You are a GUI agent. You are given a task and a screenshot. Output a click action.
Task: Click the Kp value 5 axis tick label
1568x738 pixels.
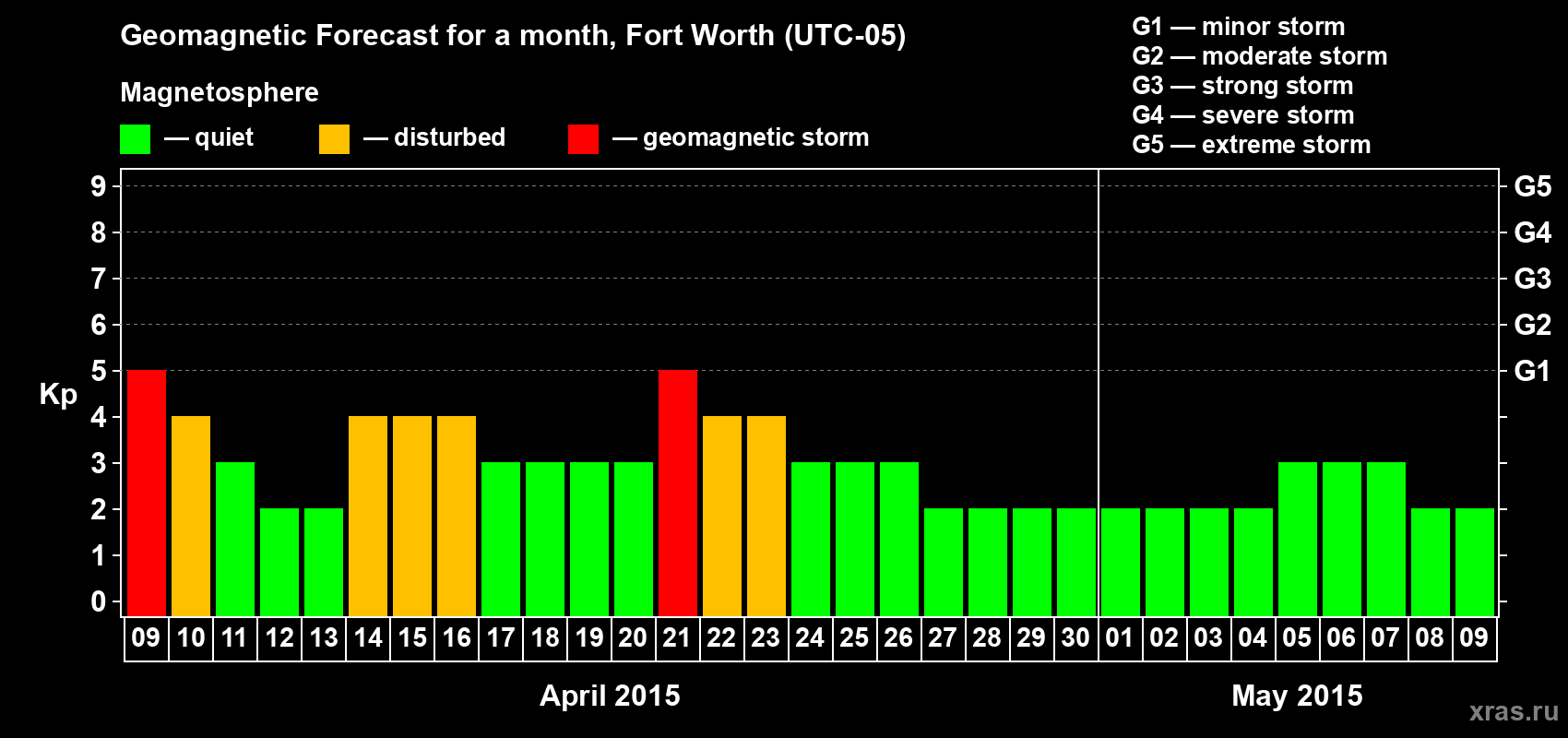coord(99,371)
